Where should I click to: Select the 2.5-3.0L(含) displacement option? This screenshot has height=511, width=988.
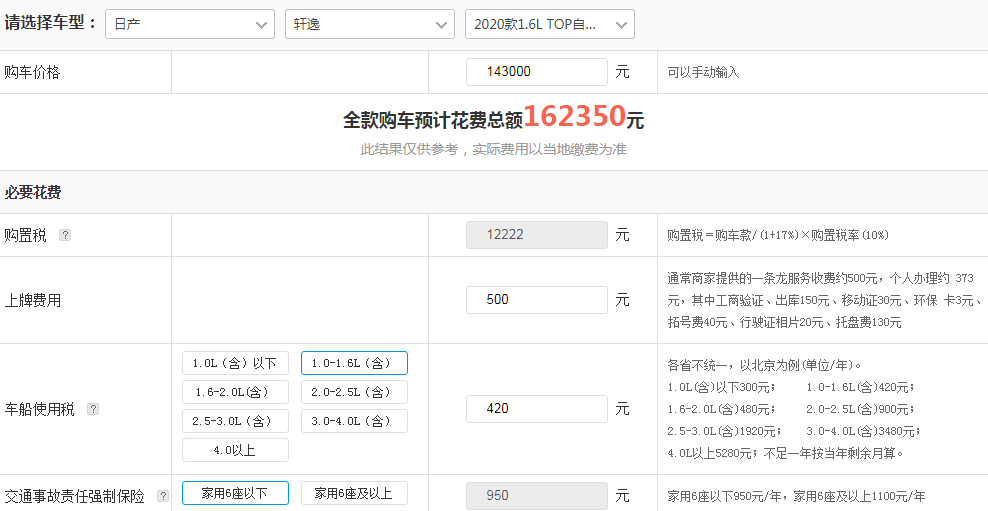pos(236,421)
